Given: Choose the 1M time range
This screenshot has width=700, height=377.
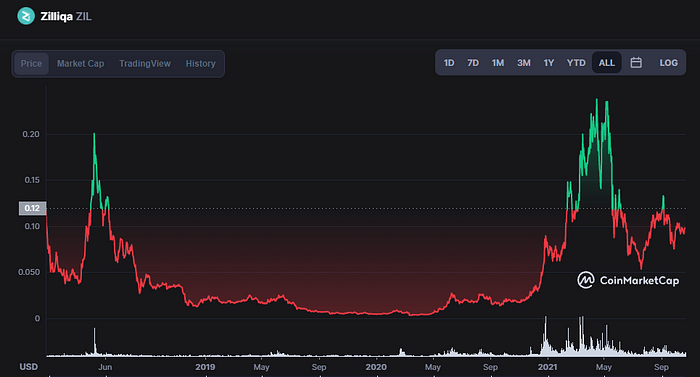Looking at the screenshot, I should [x=498, y=63].
